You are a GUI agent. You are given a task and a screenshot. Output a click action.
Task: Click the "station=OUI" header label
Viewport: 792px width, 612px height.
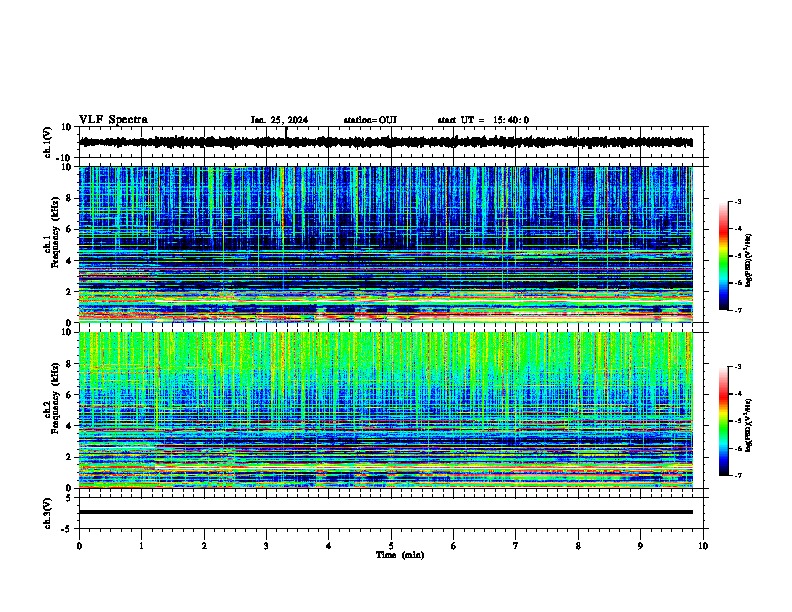coord(370,120)
